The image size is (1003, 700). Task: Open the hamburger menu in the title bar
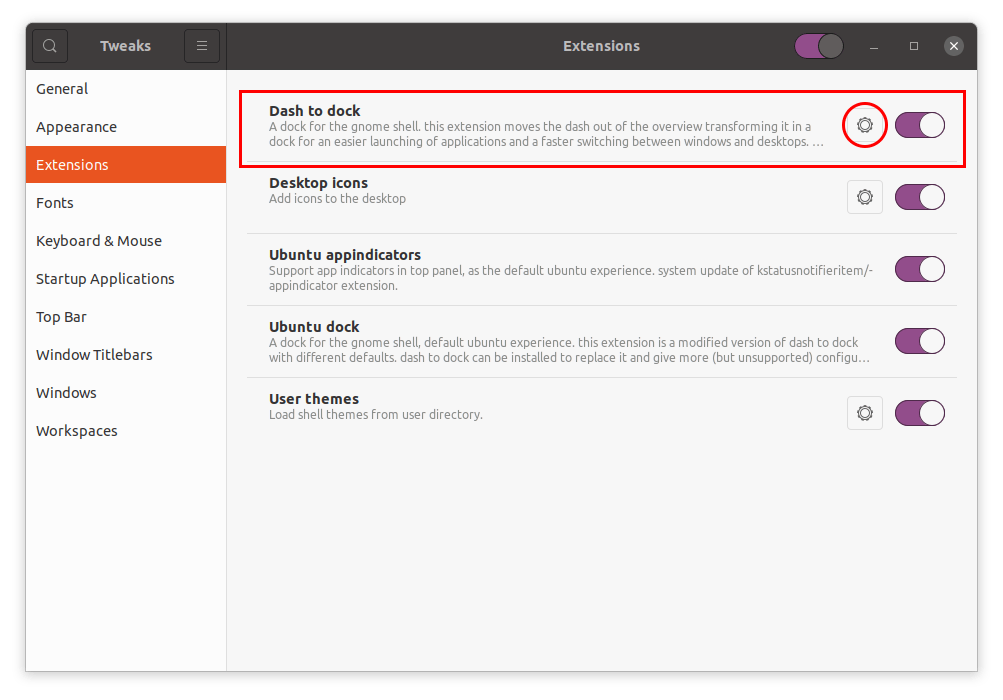click(201, 45)
